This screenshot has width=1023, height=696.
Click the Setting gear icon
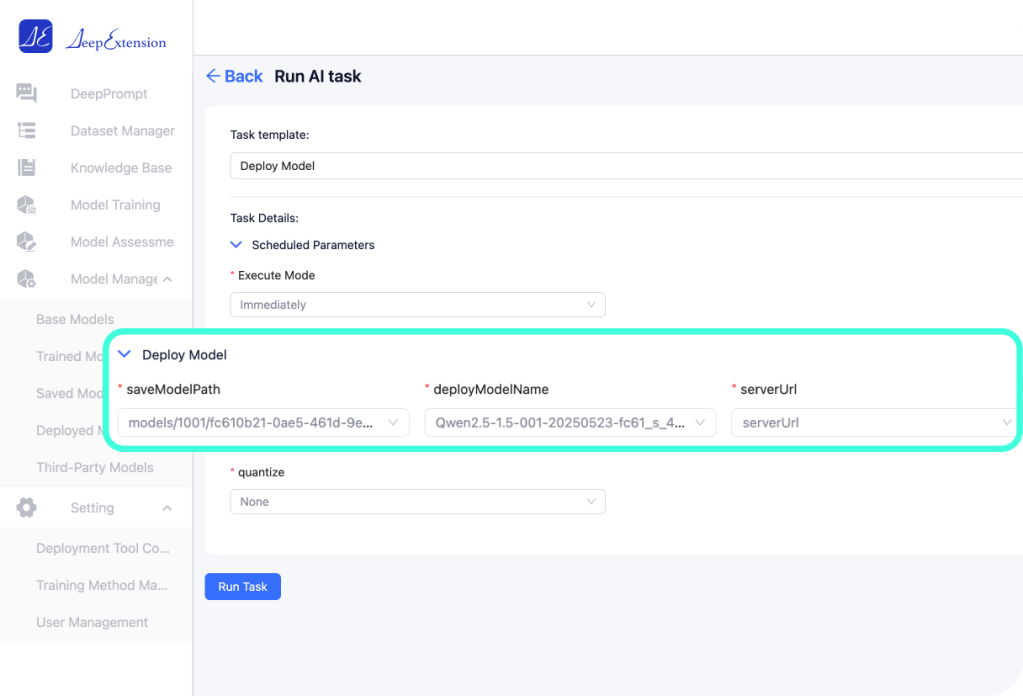click(x=27, y=508)
